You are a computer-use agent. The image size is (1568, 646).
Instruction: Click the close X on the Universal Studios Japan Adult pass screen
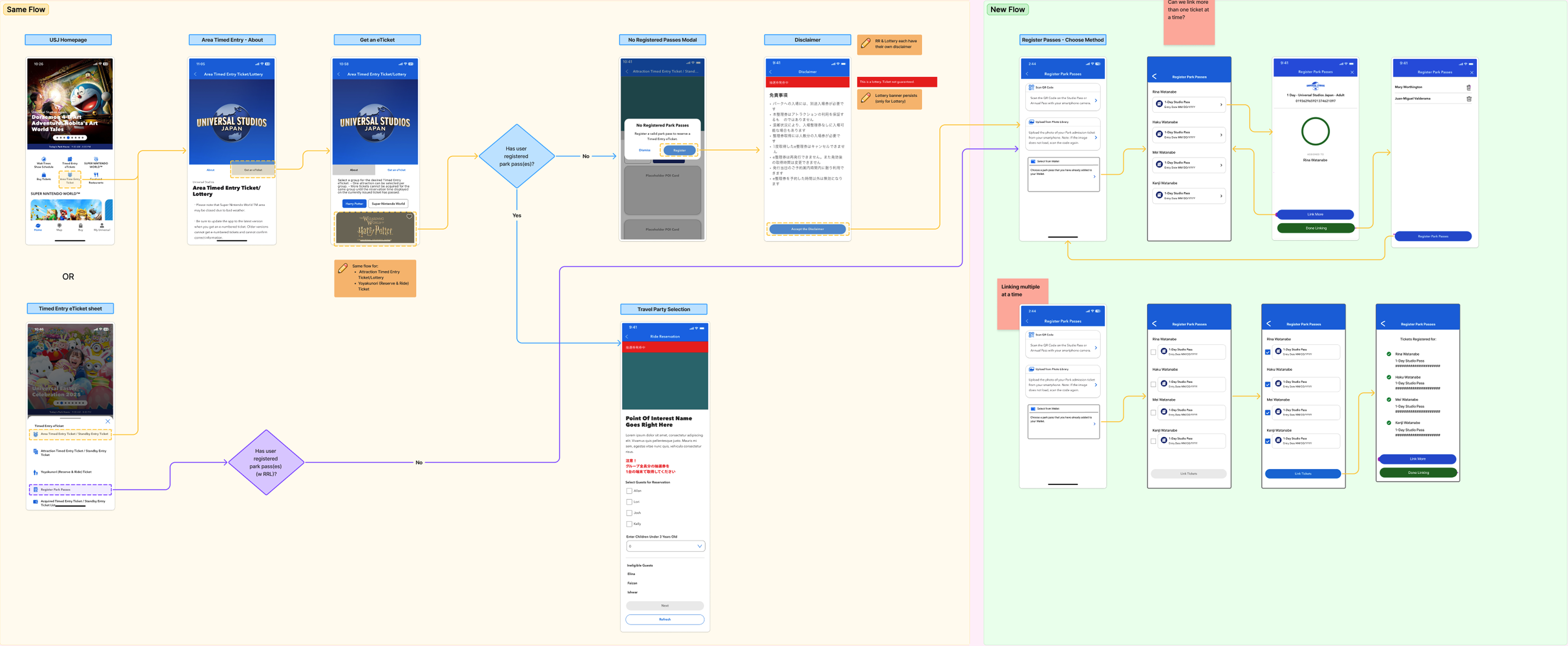click(x=1352, y=72)
